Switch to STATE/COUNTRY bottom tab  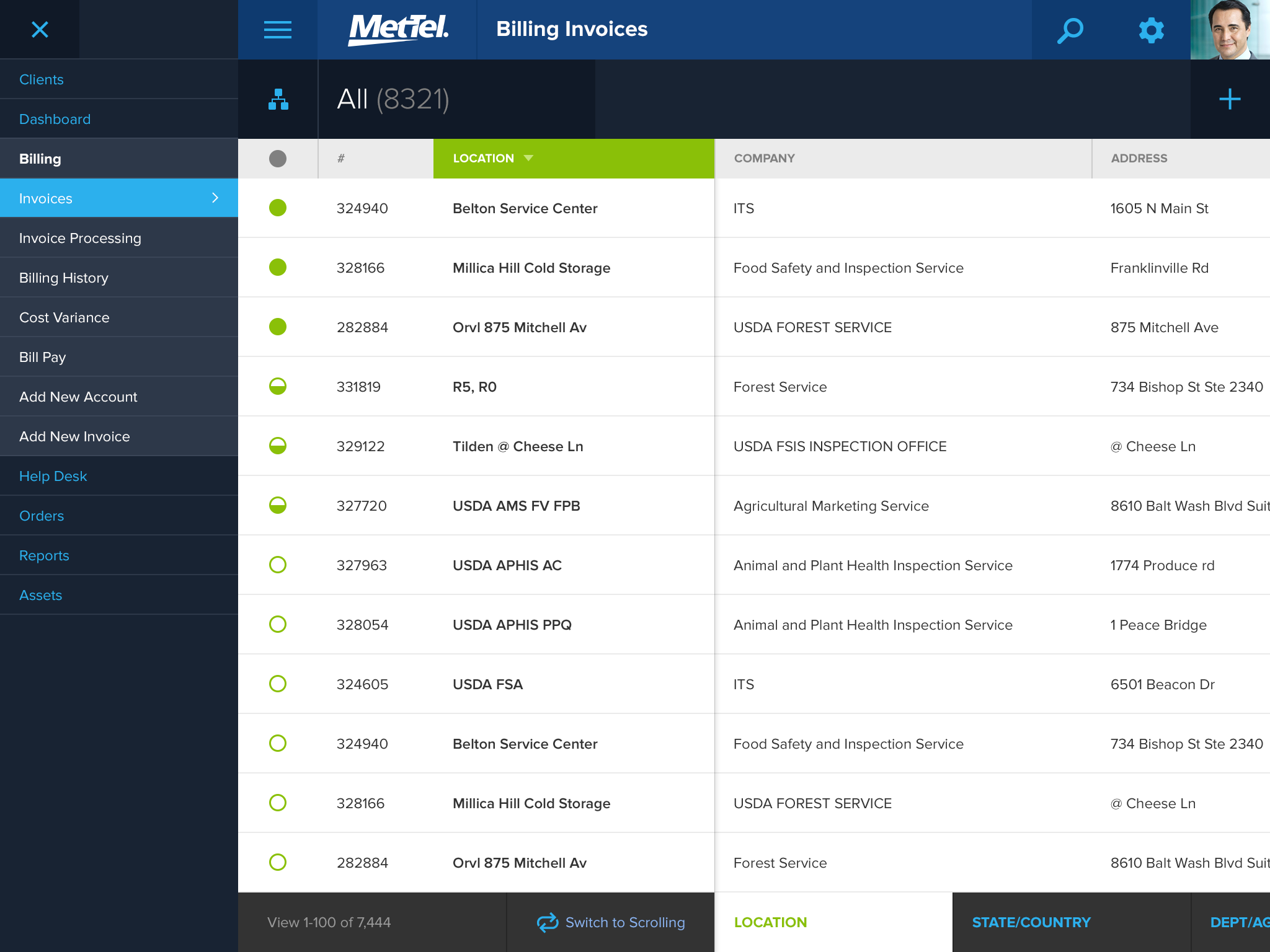[1031, 922]
